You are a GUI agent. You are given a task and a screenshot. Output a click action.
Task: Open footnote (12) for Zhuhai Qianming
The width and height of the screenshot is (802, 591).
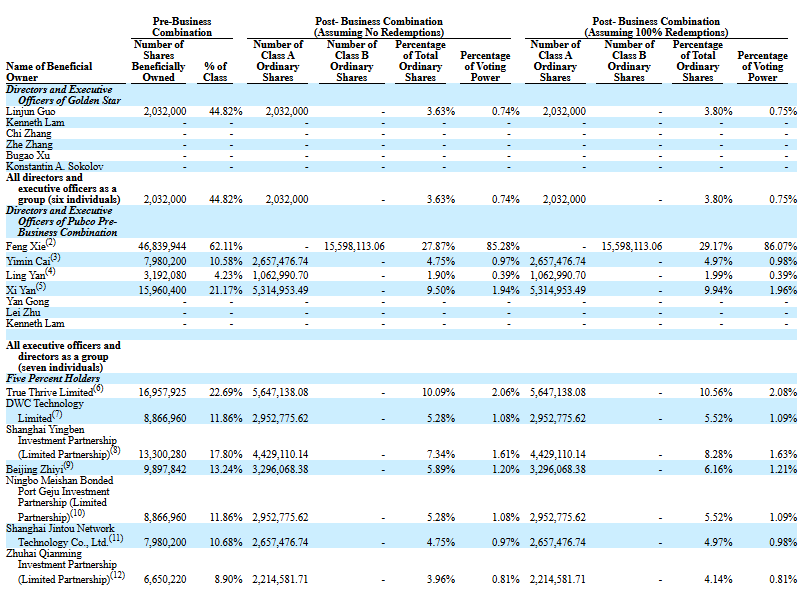coord(117,576)
